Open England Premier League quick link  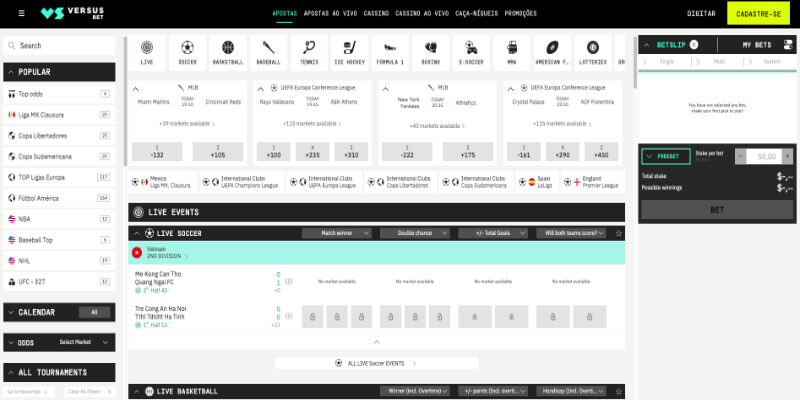pos(593,182)
